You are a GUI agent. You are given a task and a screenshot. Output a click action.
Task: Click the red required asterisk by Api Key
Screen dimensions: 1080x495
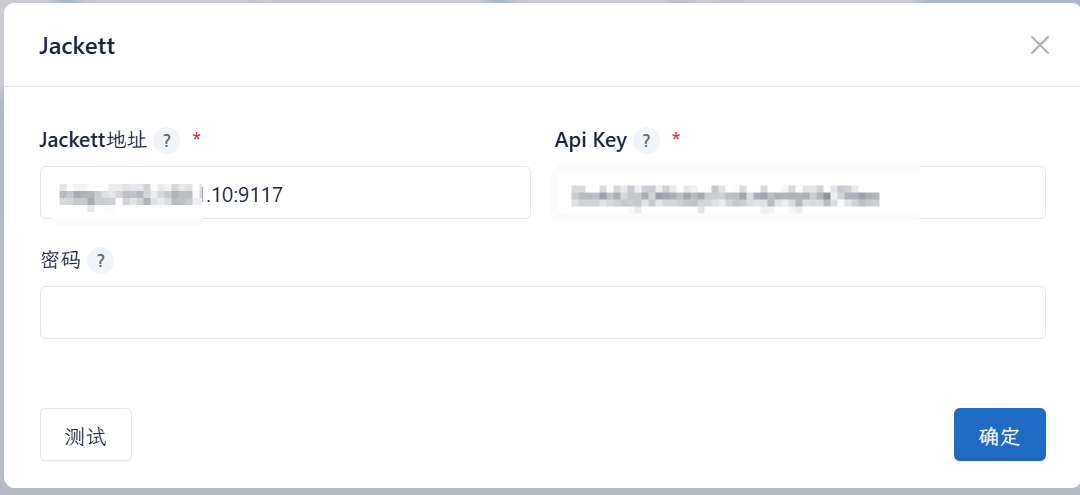point(676,138)
